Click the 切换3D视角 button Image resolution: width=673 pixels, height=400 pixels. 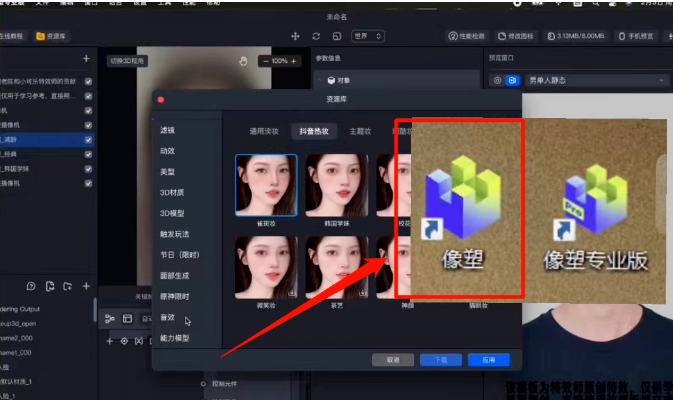(127, 61)
